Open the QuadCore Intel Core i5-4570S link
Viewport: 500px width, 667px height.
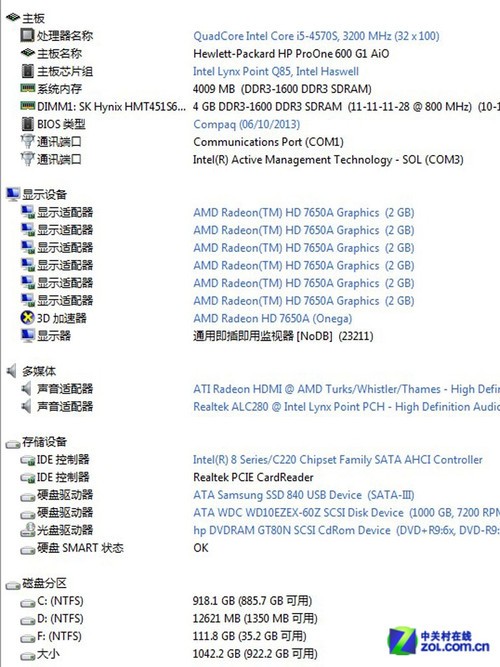point(316,36)
